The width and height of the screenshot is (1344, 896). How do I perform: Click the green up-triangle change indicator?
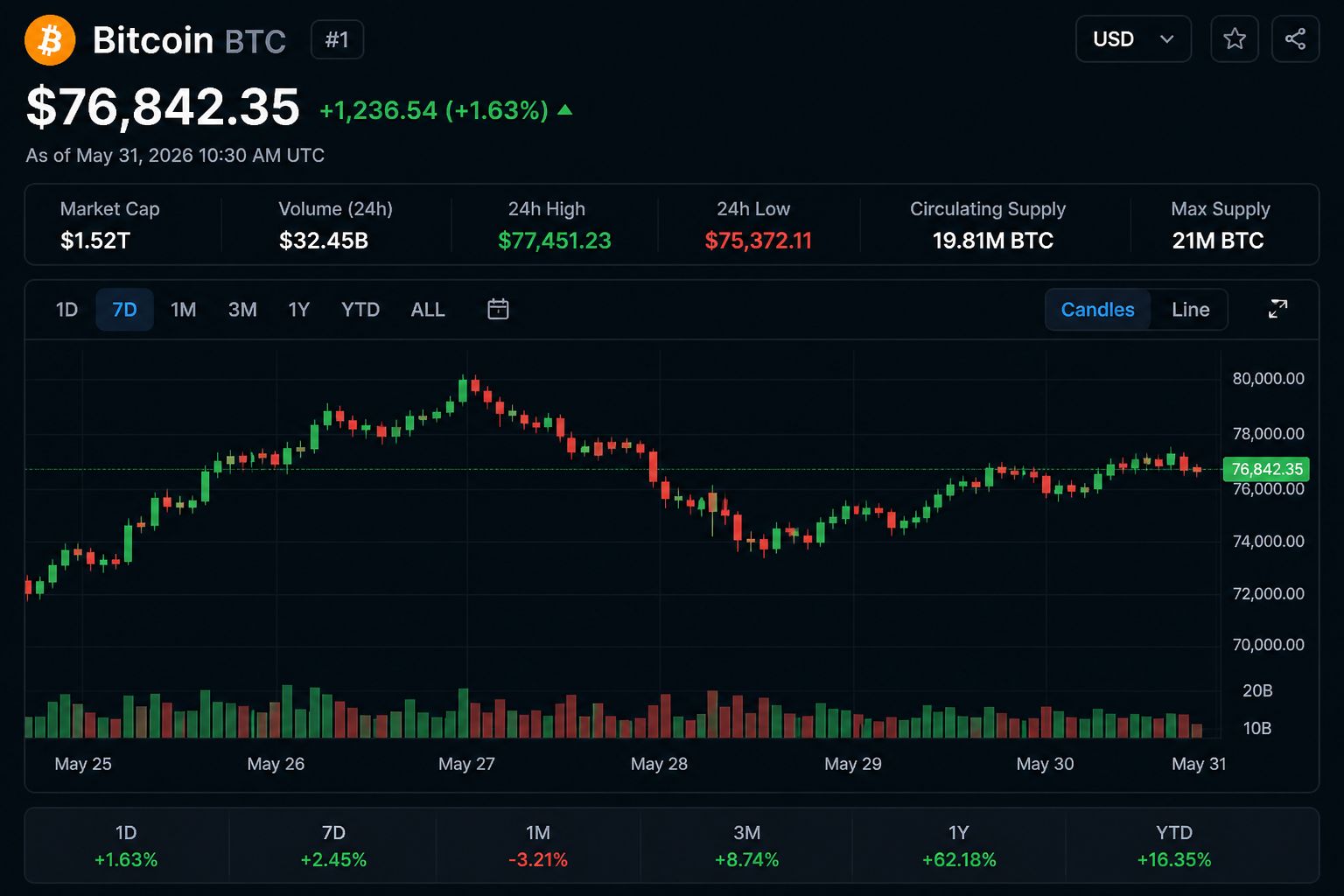(x=565, y=110)
